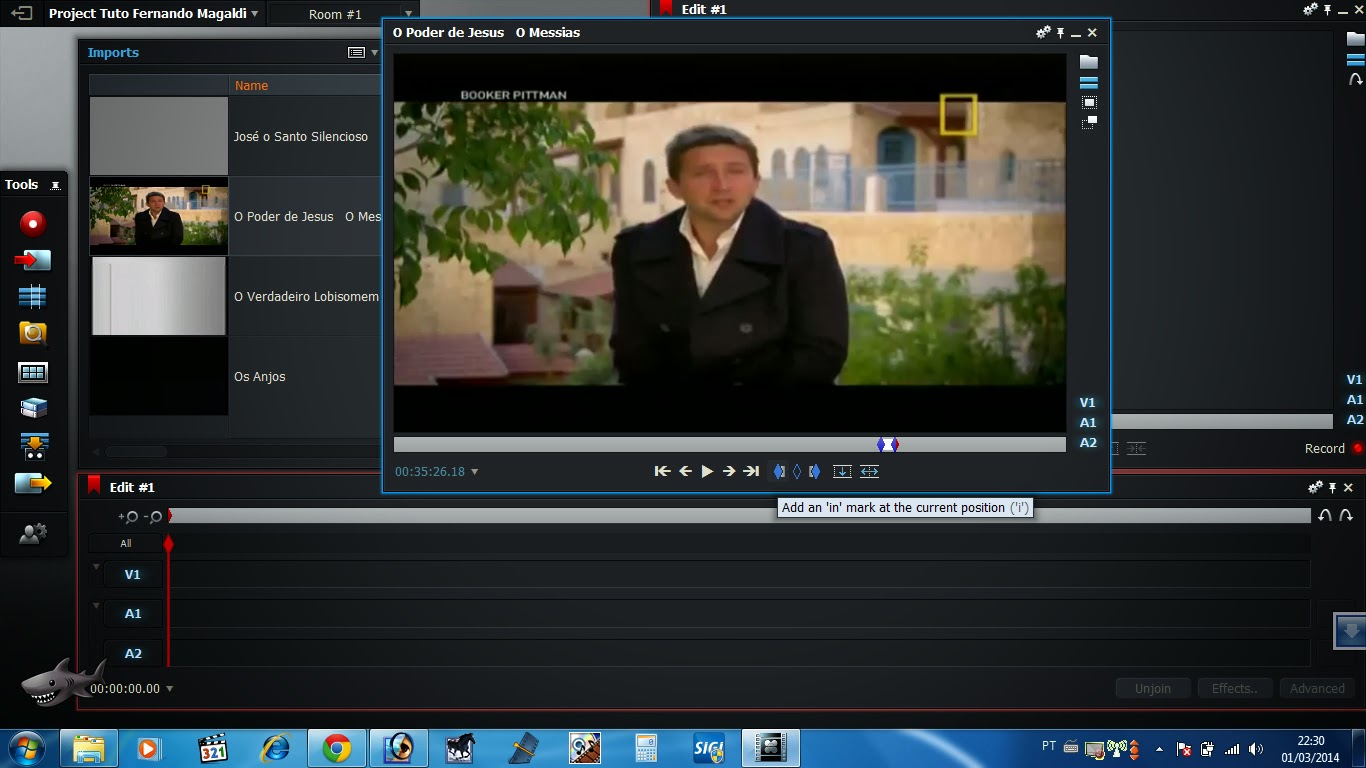Screen dimensions: 1366x768
Task: Open the tape playout tool in Tools
Action: coord(33,446)
